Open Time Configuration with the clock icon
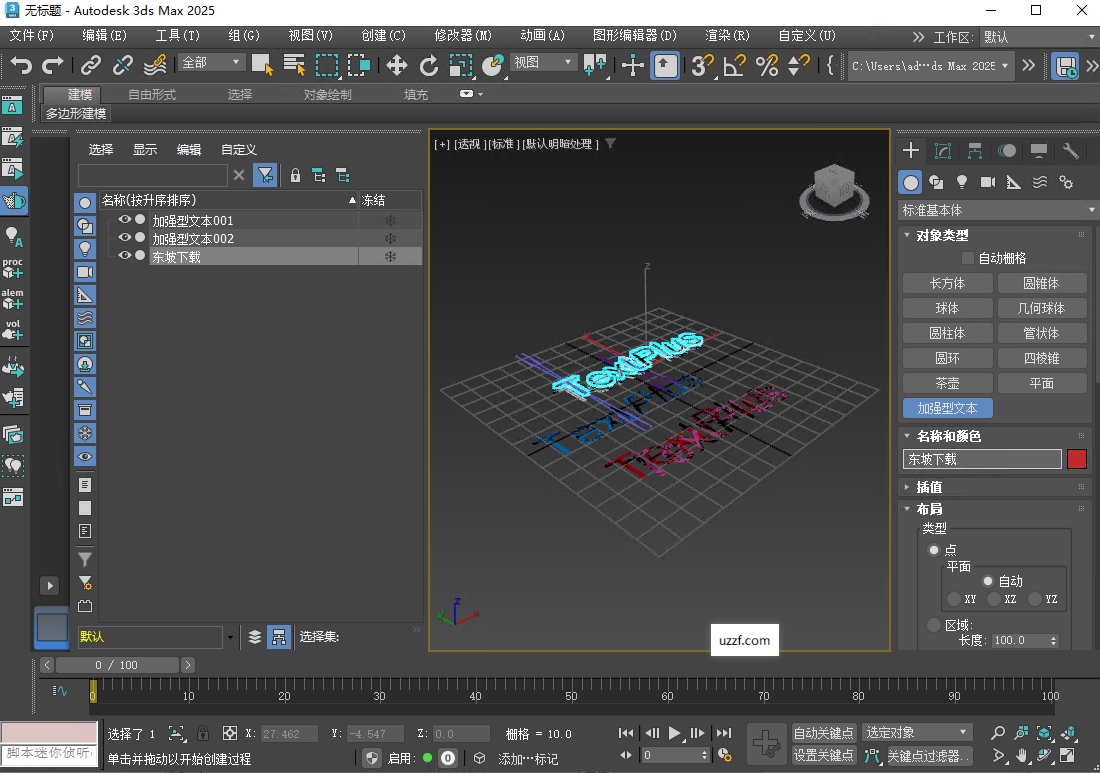The height and width of the screenshot is (773, 1100). click(724, 755)
